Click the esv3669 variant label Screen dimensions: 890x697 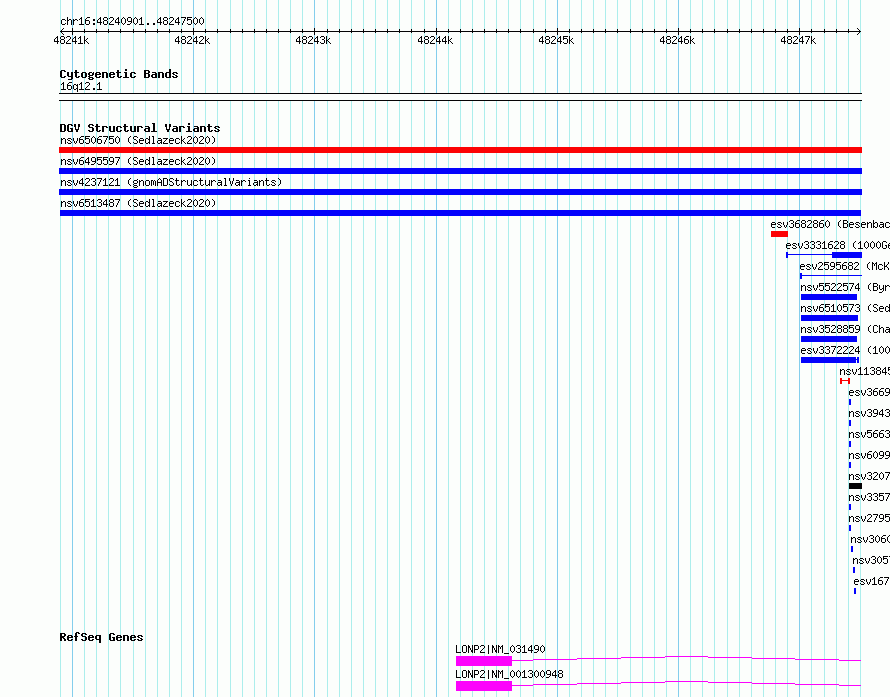point(869,392)
